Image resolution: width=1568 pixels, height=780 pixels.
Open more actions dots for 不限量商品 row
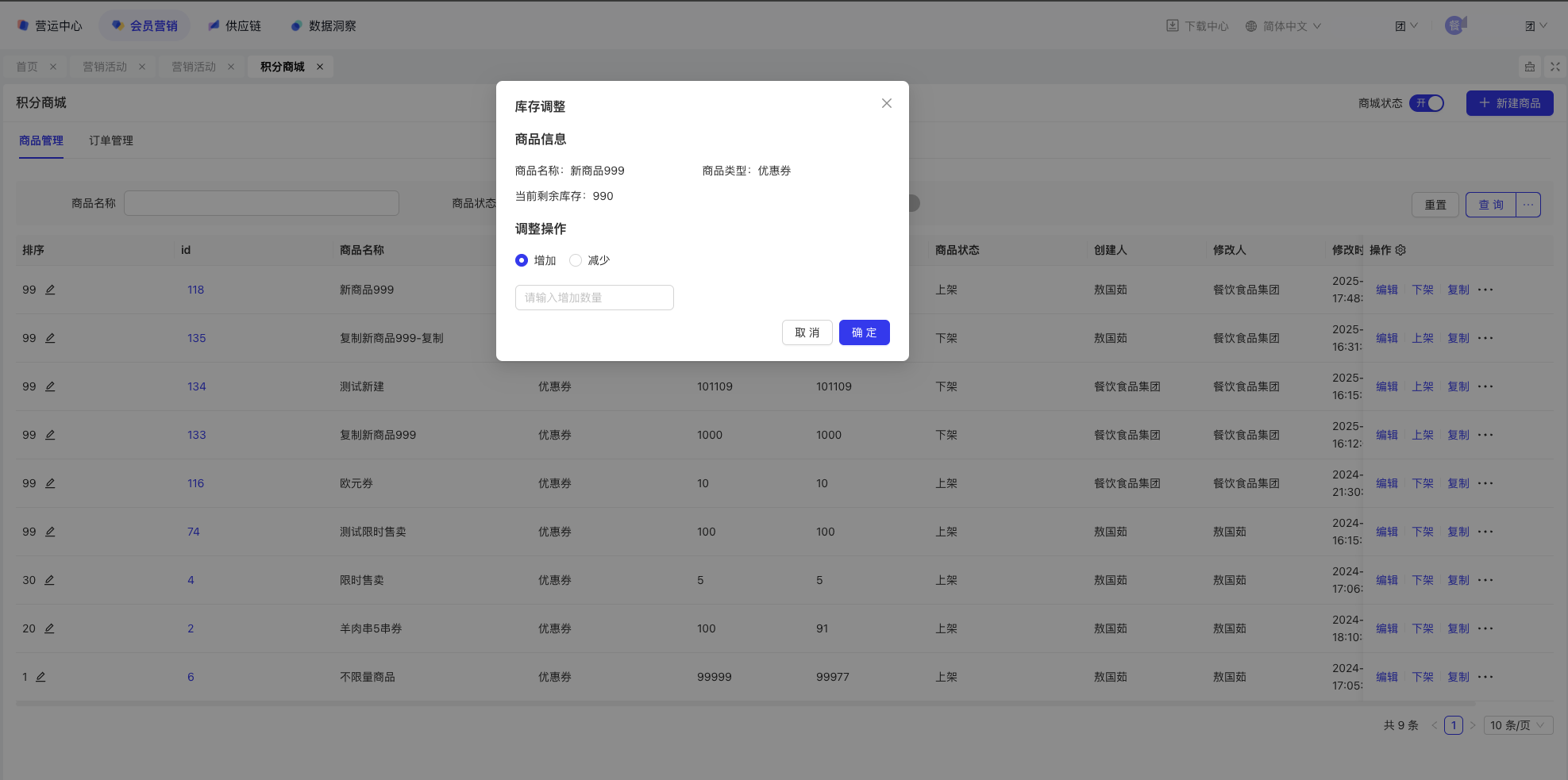pyautogui.click(x=1485, y=677)
